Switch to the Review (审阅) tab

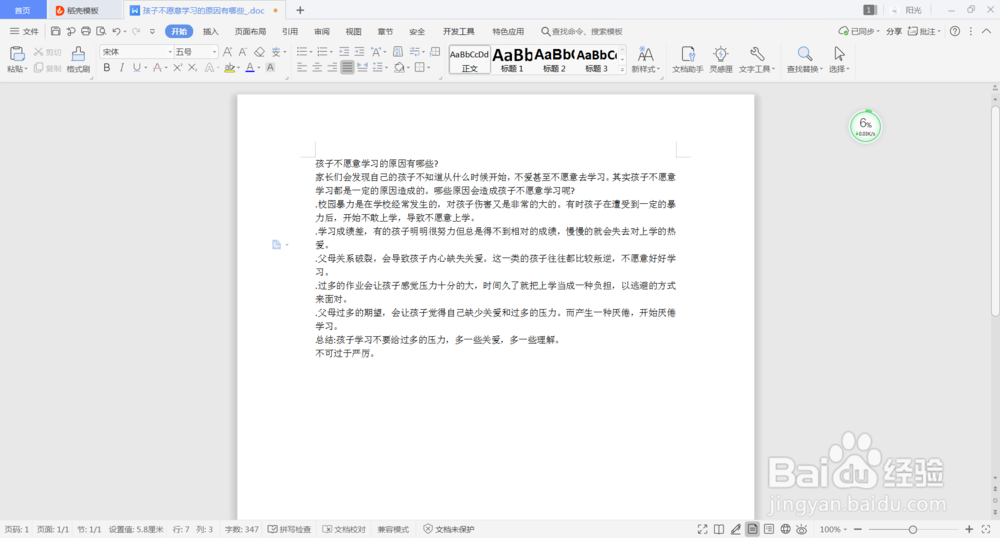click(x=322, y=31)
